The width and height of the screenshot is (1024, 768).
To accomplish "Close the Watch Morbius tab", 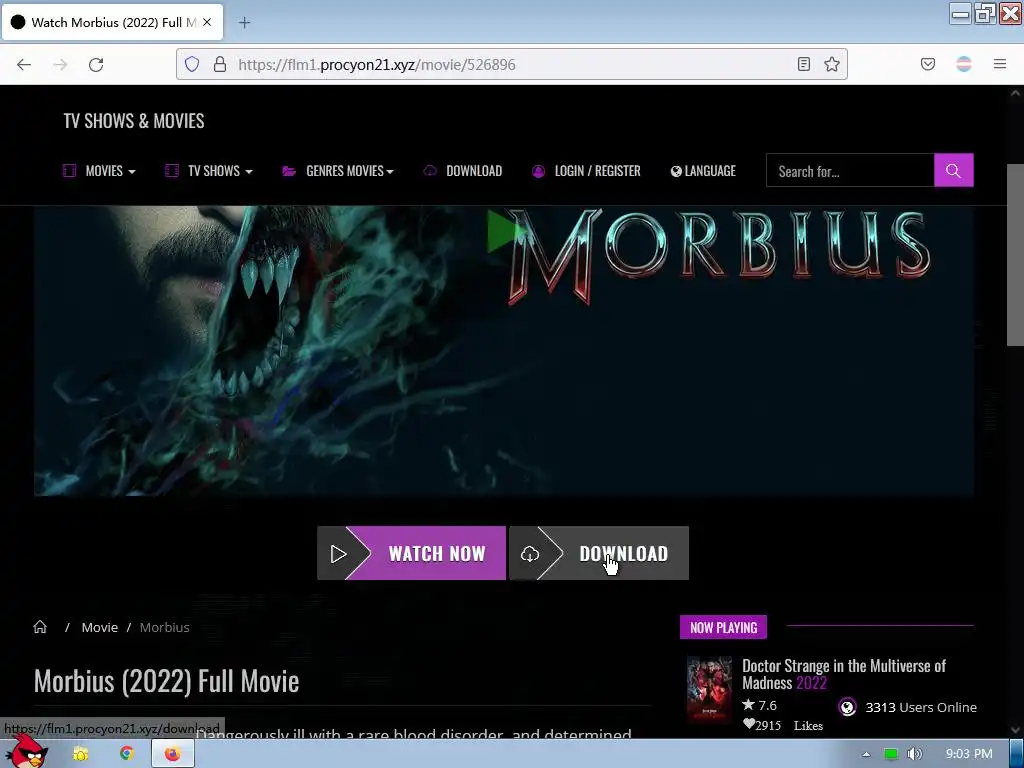I will (x=207, y=22).
